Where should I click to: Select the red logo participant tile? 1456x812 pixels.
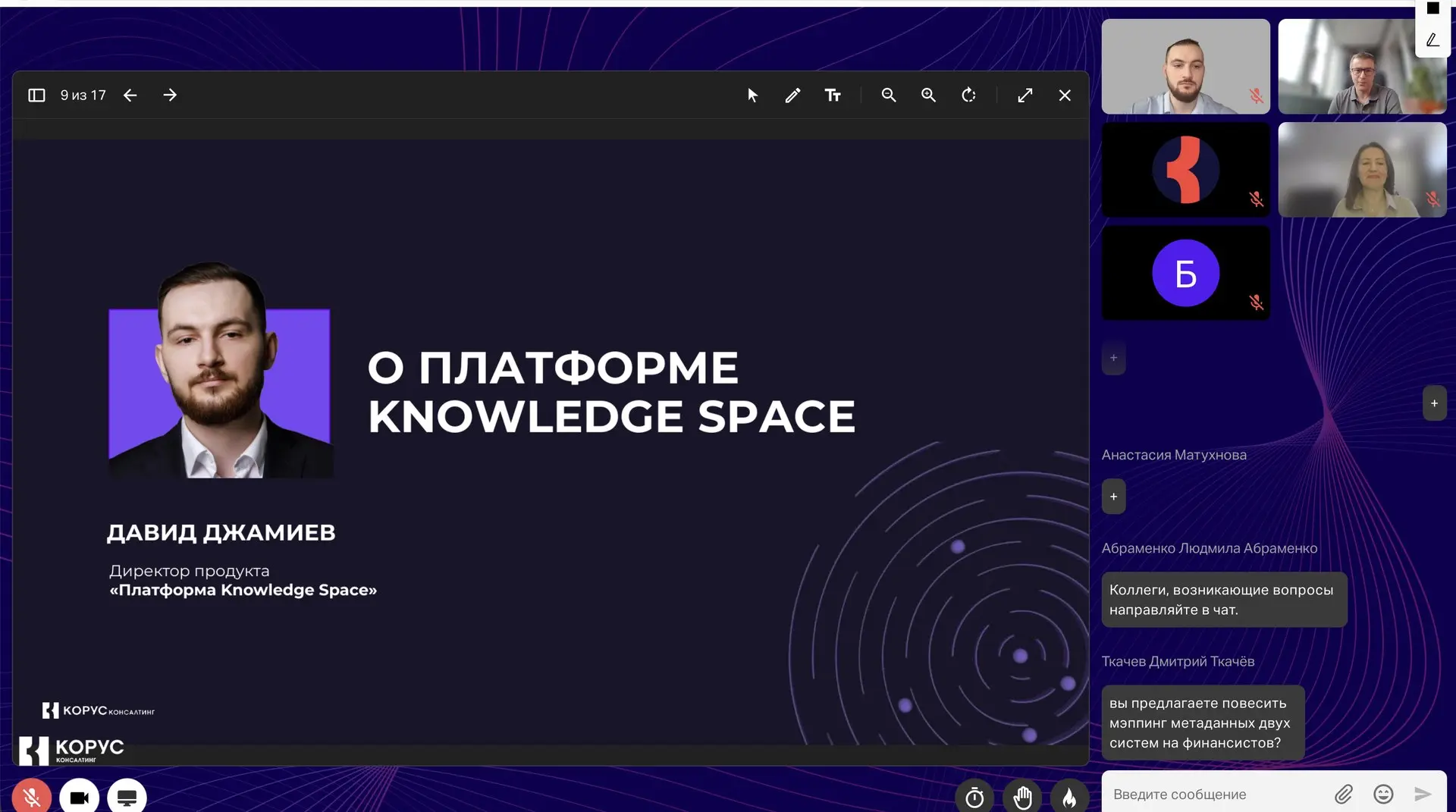tap(1185, 170)
